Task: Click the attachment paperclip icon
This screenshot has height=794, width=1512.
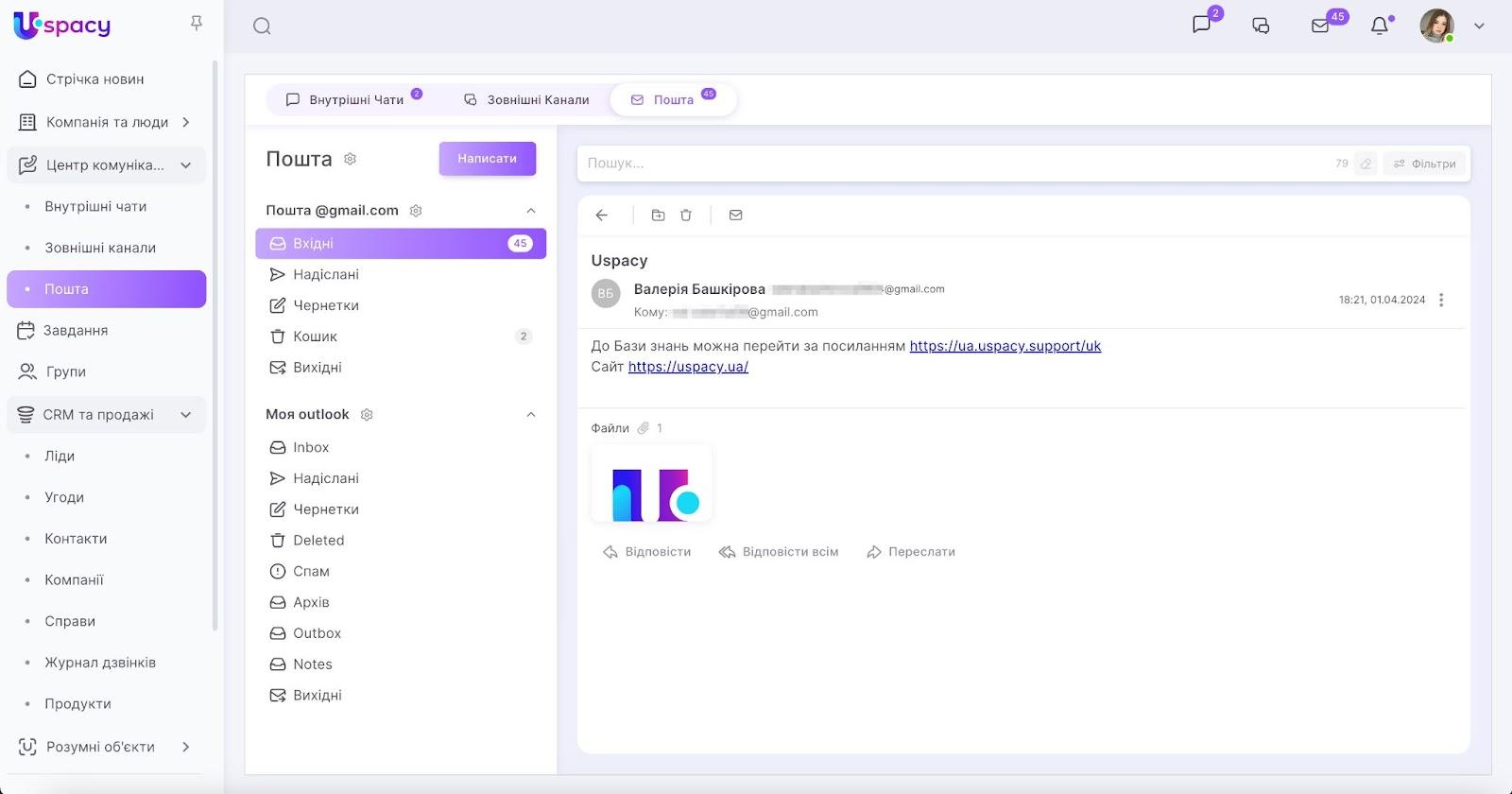Action: tap(644, 428)
